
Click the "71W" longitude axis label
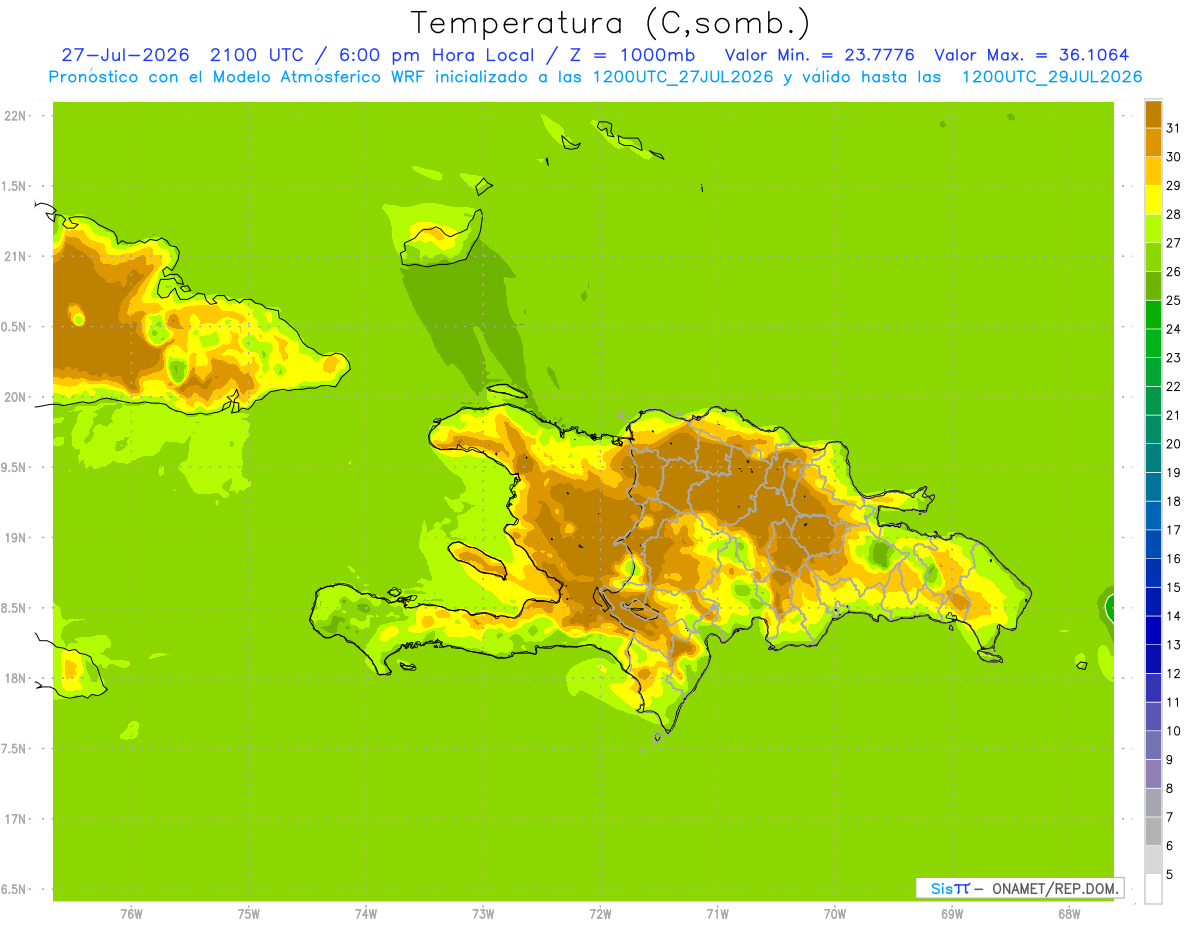tap(717, 914)
